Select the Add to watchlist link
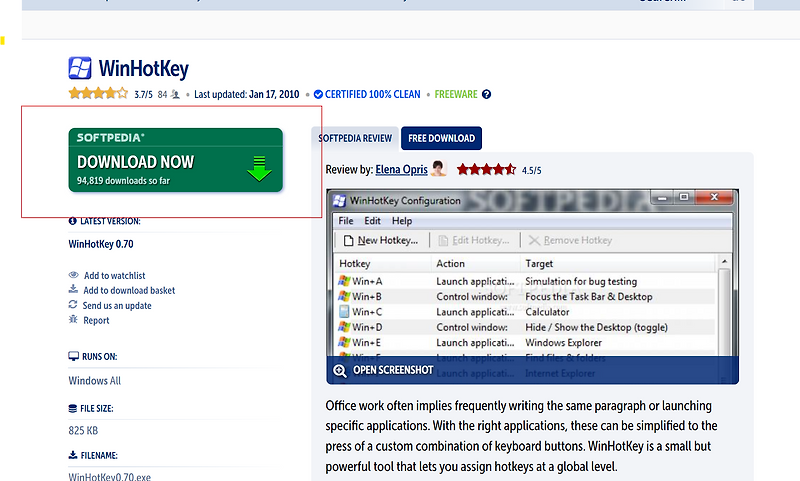 click(x=114, y=275)
